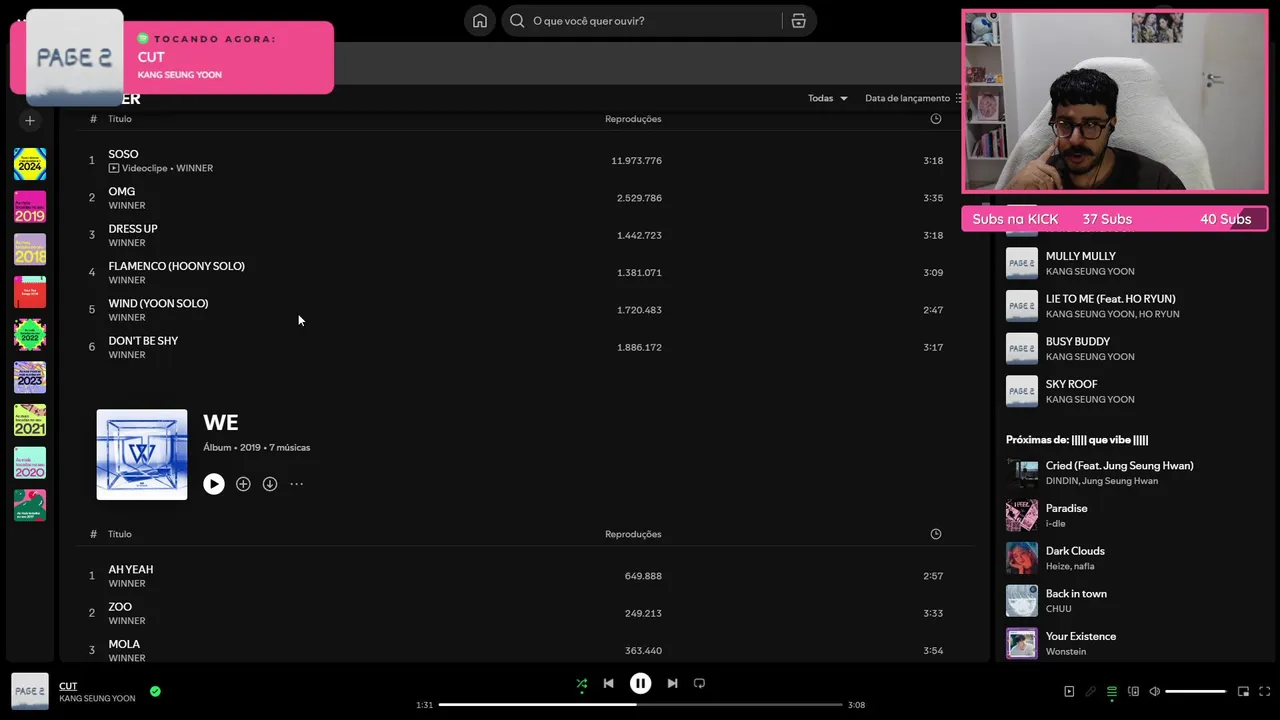Screen dimensions: 1280x720
Task: Add WE album to library
Action: click(x=243, y=484)
